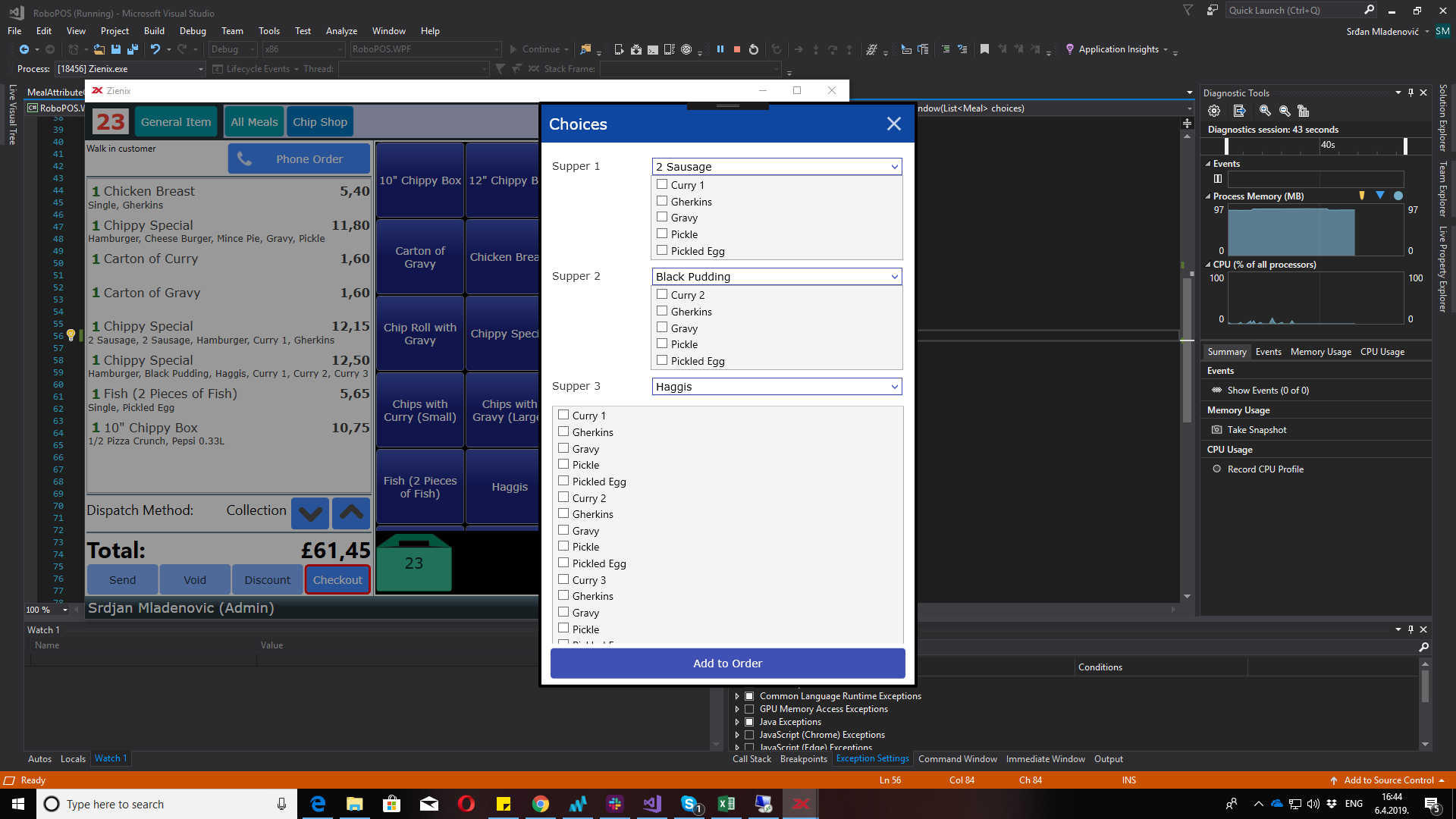Click the Discount button

pos(267,580)
